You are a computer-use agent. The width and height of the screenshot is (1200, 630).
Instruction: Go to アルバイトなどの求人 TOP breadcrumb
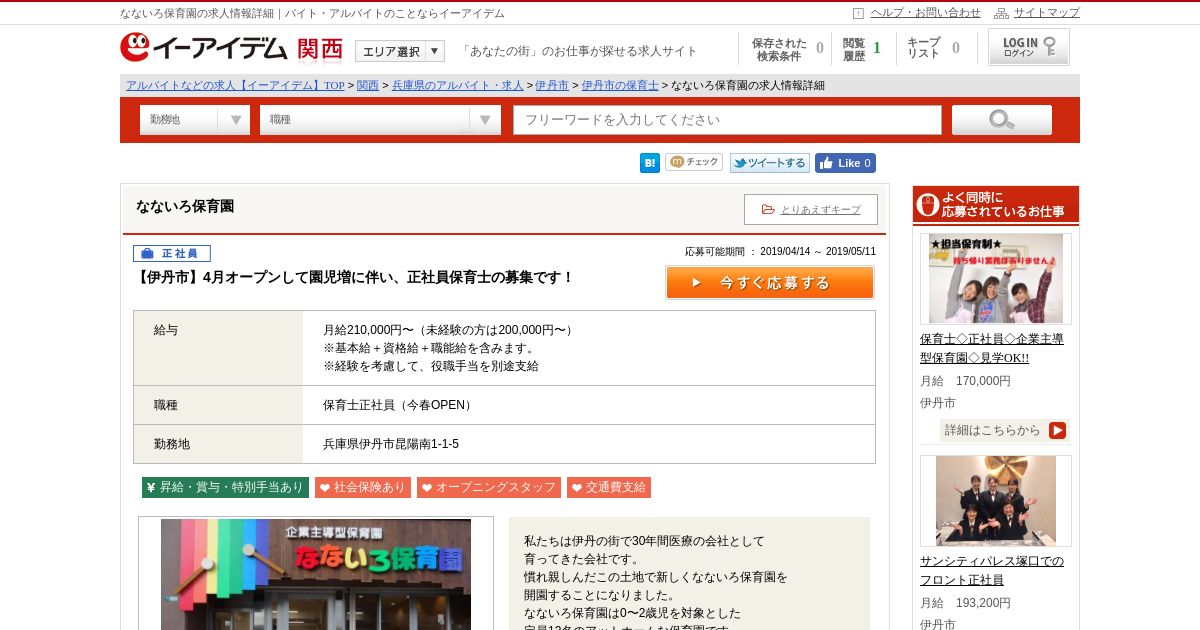pos(235,85)
